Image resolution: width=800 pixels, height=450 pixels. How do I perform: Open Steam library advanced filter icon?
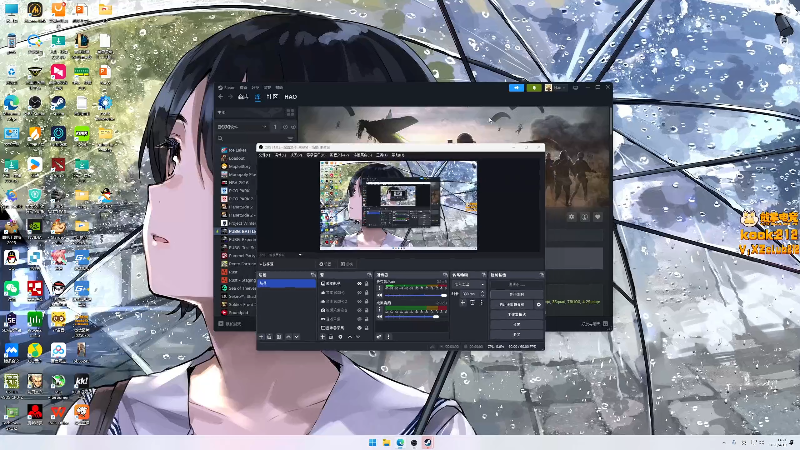pos(290,138)
